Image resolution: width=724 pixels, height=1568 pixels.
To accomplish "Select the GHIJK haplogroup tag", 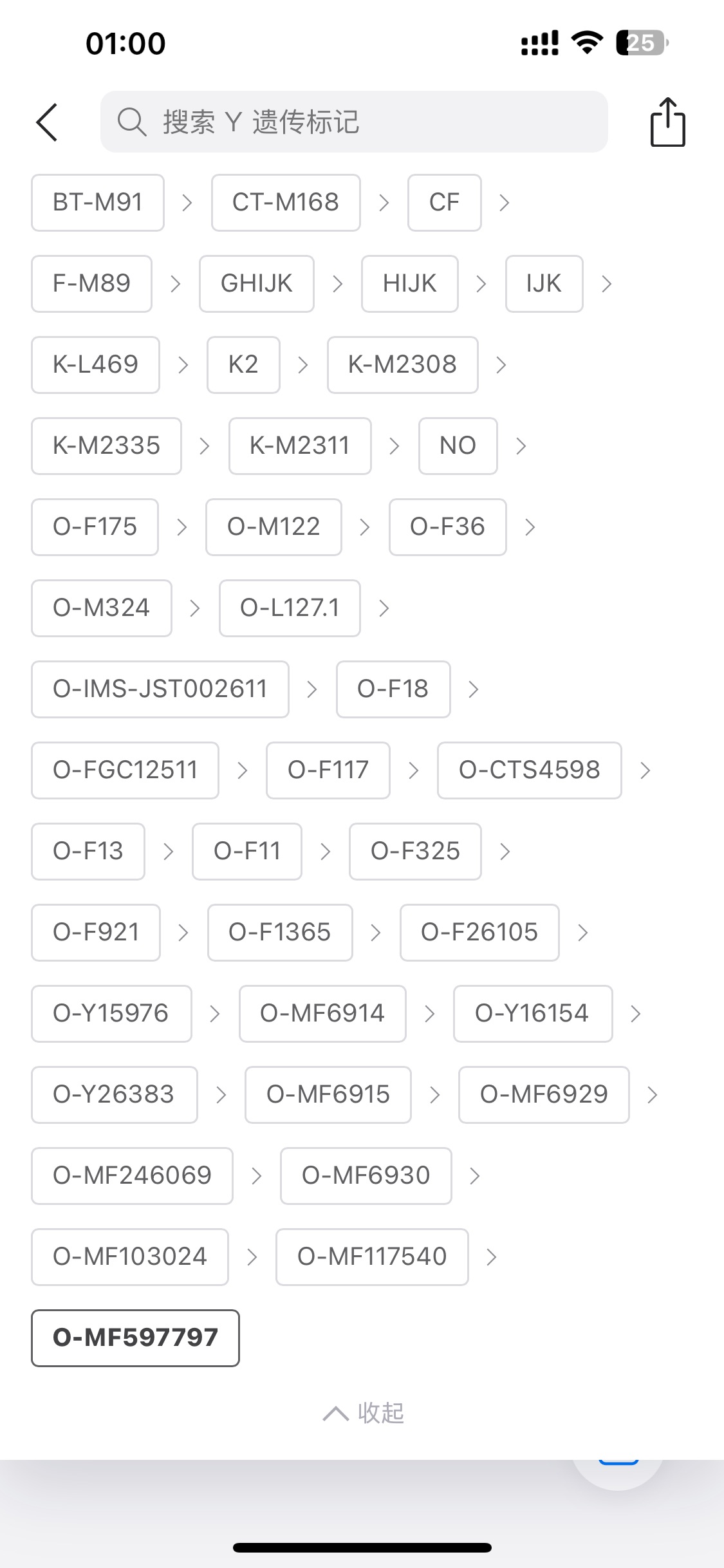I will pos(257,284).
